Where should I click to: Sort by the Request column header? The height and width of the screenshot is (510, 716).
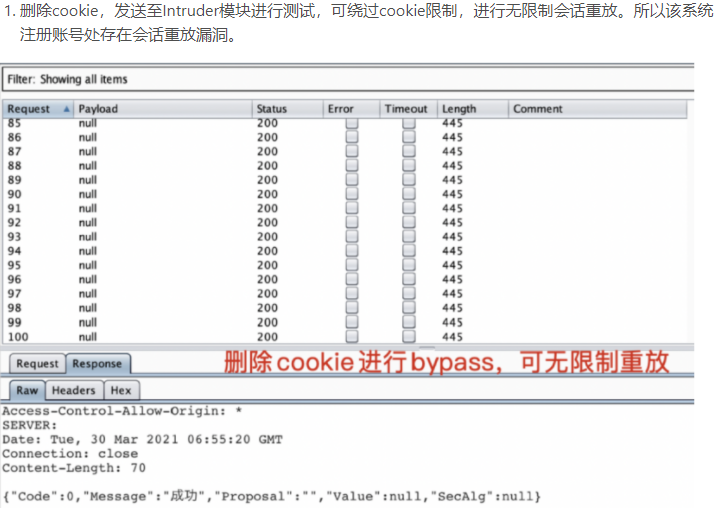pos(38,109)
